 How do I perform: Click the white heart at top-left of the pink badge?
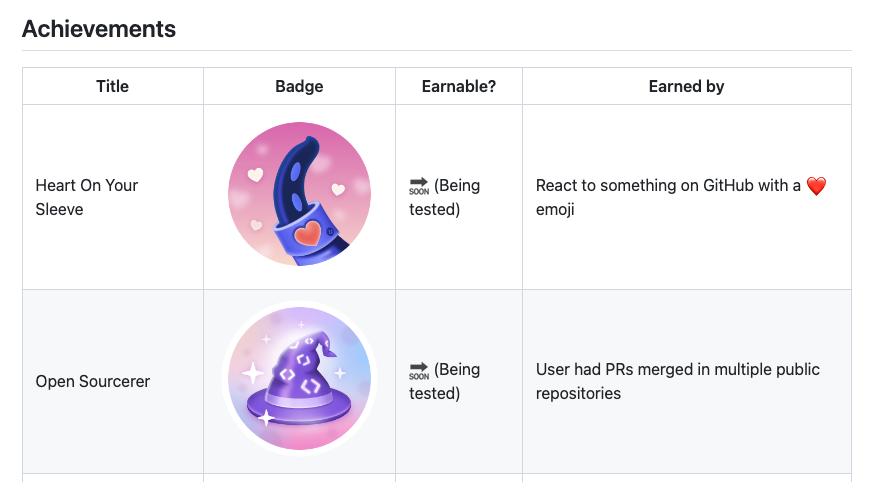click(255, 175)
